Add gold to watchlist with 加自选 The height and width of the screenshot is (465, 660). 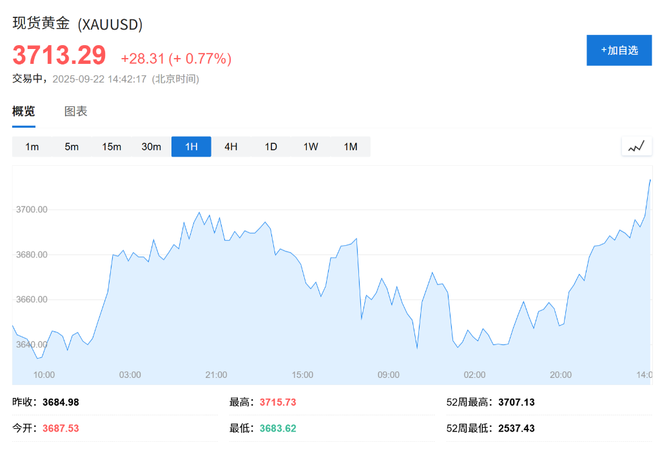[x=619, y=50]
